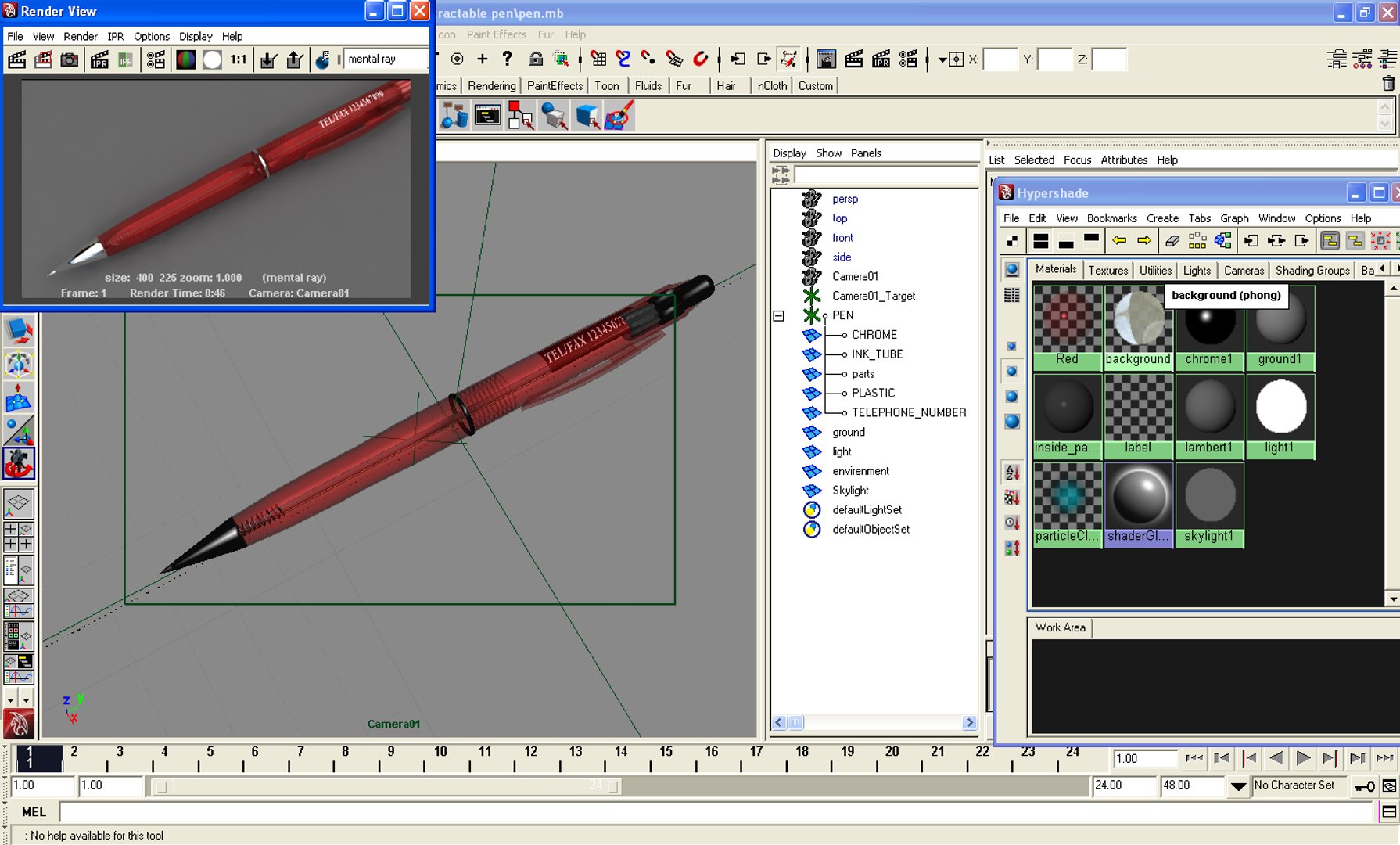Click Remove Image up-arrow icon in Render View
Screen dimensions: 1400x845
(294, 59)
